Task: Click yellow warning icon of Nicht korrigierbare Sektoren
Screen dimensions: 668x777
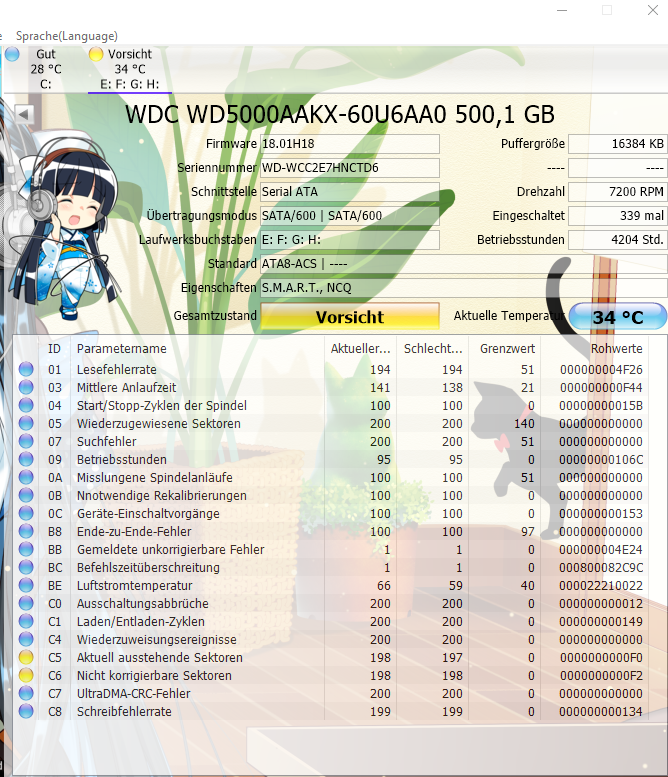Action: click(26, 675)
